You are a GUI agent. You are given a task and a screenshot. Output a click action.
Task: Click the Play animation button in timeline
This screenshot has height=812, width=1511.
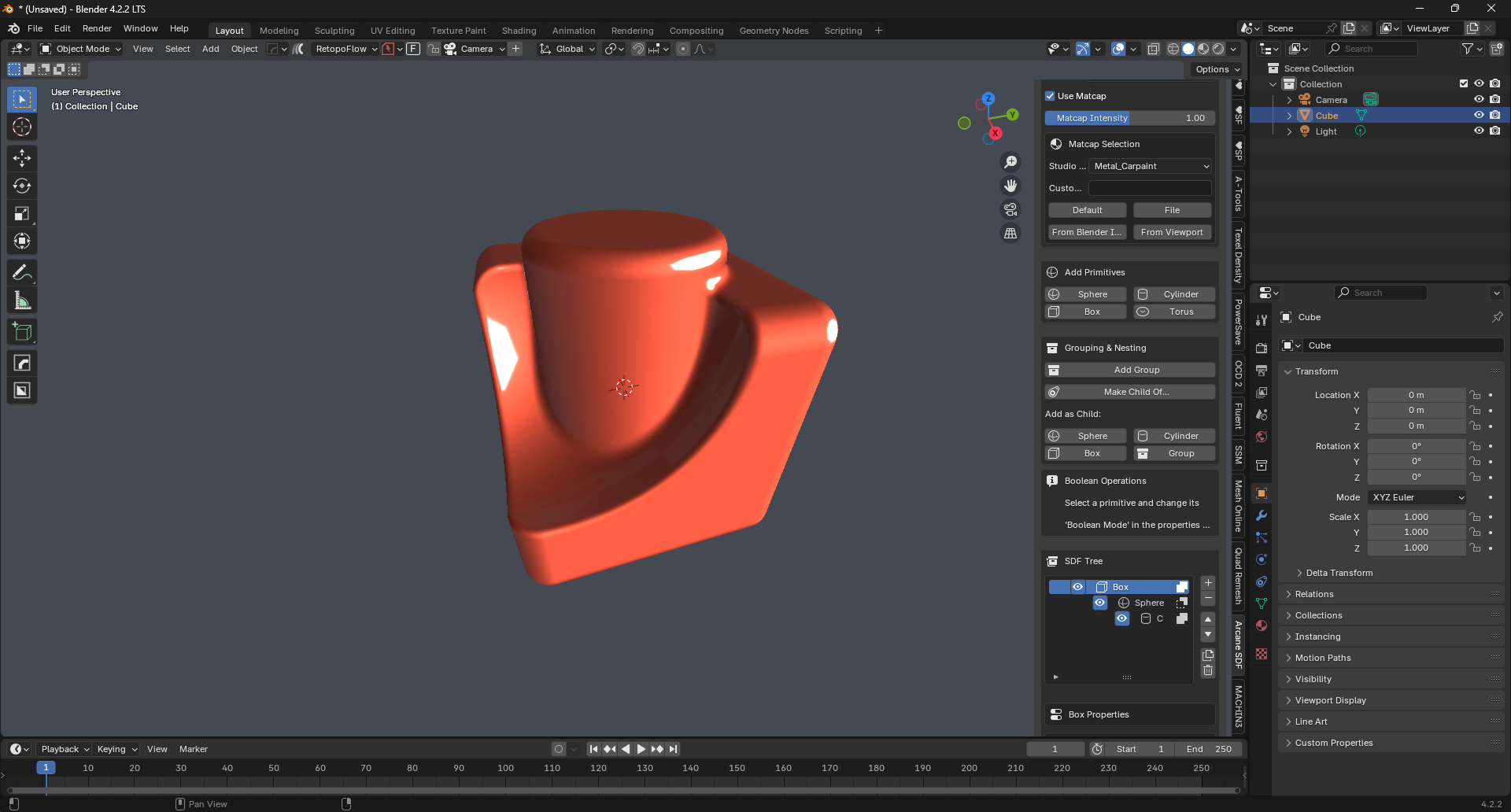click(641, 749)
